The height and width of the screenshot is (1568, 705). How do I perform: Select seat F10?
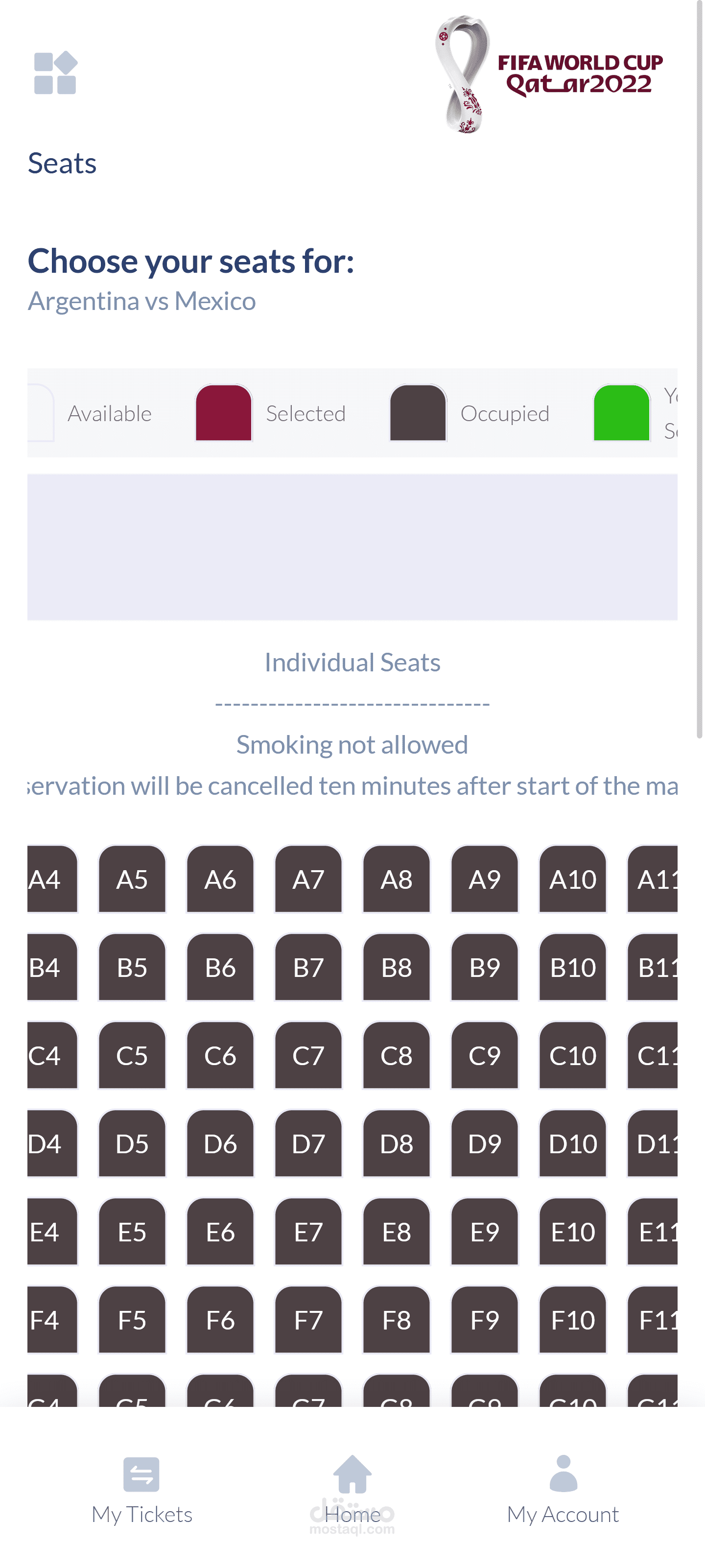[572, 1320]
